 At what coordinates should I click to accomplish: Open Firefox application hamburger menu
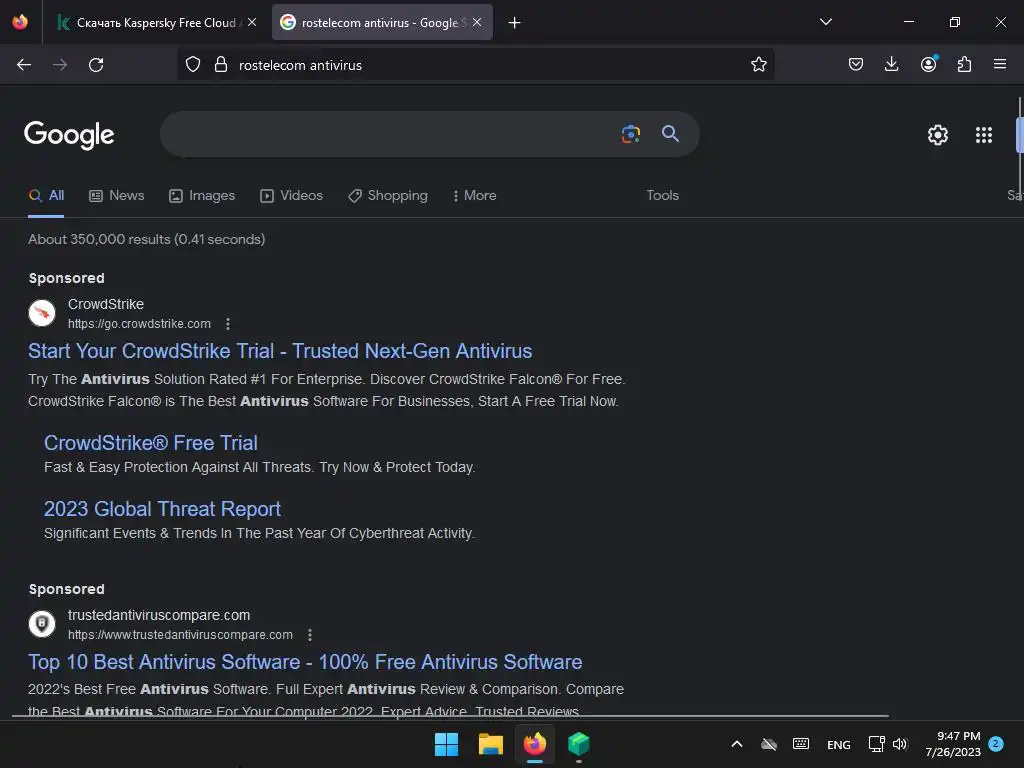click(x=1000, y=65)
